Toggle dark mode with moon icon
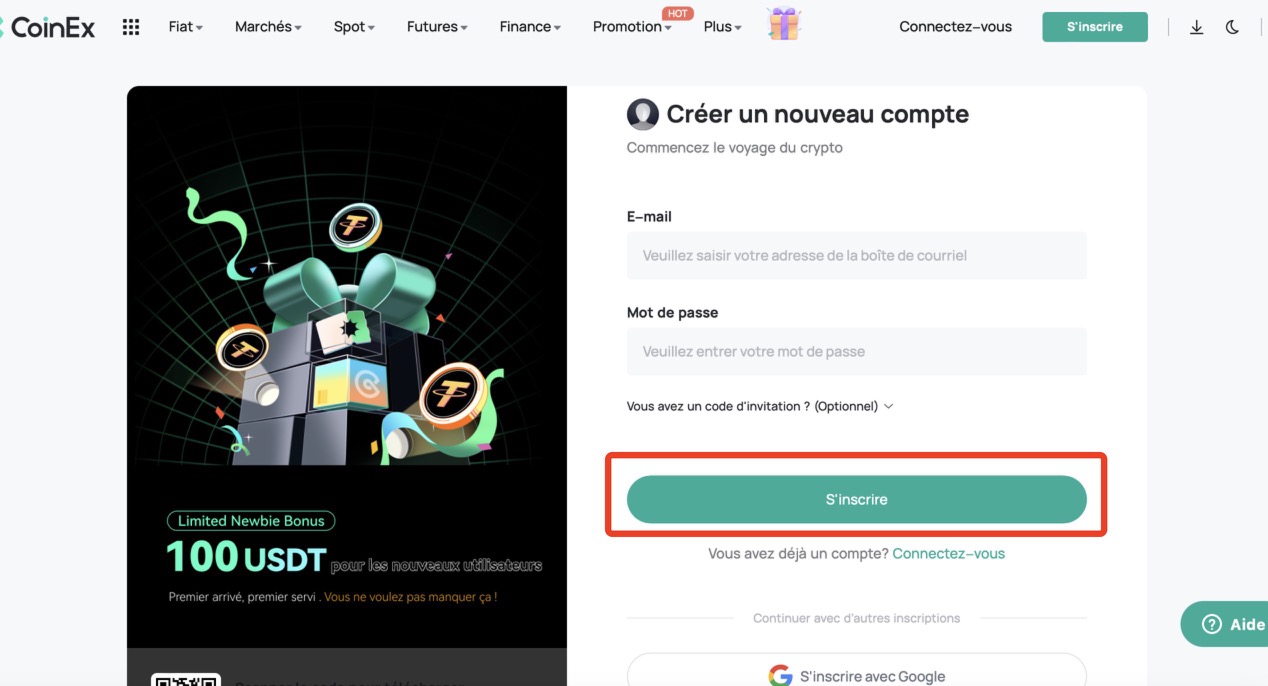This screenshot has height=686, width=1268. tap(1232, 27)
